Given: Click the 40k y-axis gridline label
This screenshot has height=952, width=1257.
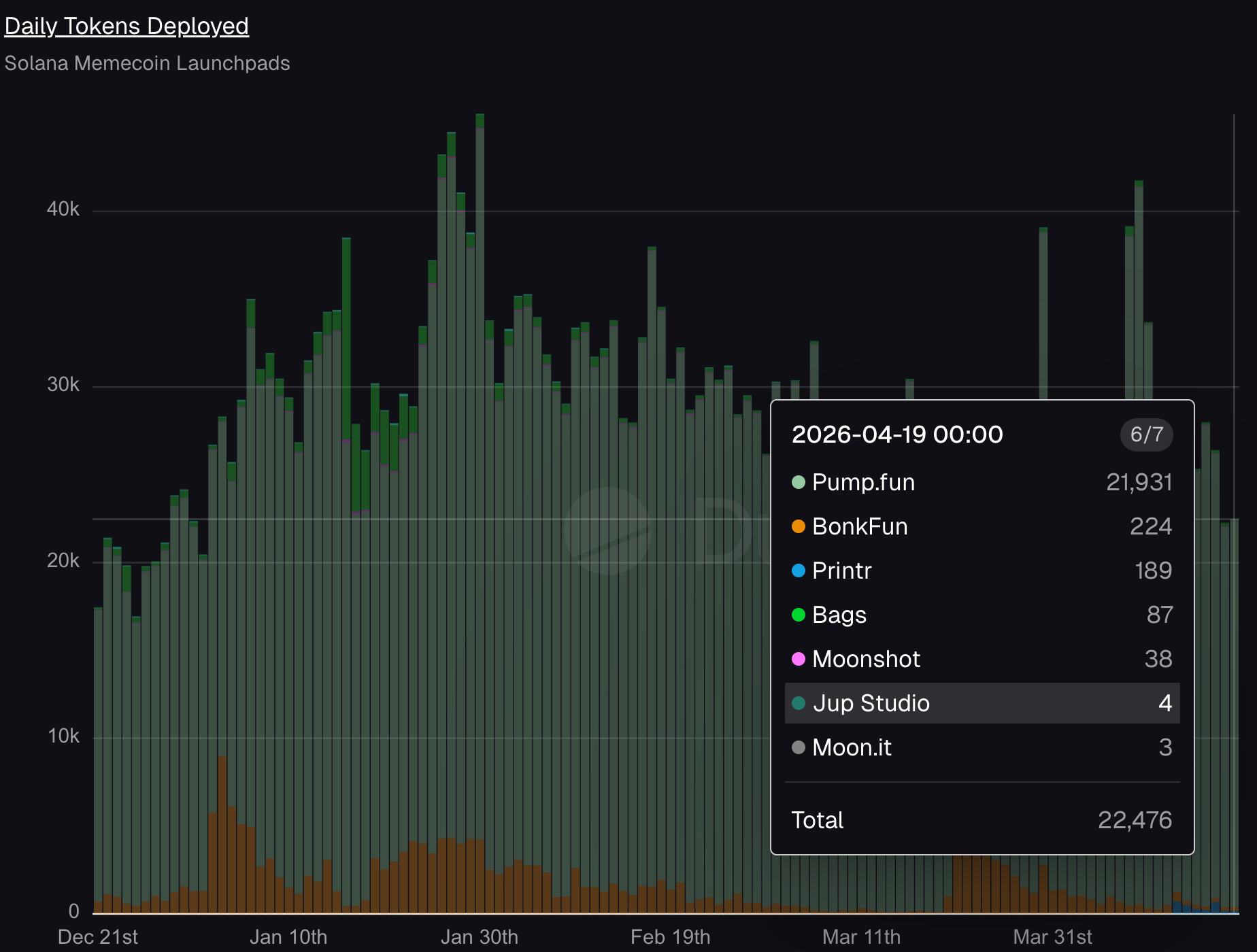Looking at the screenshot, I should click(63, 209).
